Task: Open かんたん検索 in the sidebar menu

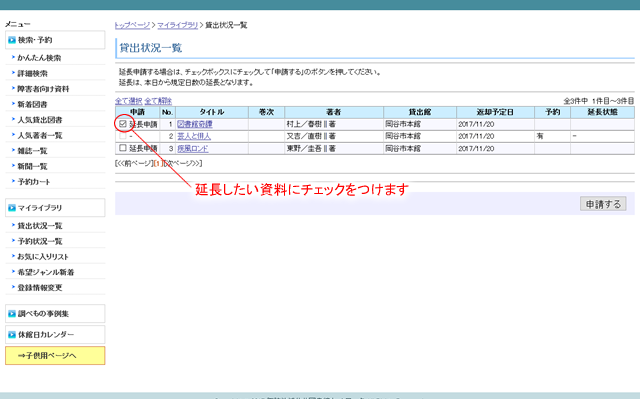Action: 39,58
